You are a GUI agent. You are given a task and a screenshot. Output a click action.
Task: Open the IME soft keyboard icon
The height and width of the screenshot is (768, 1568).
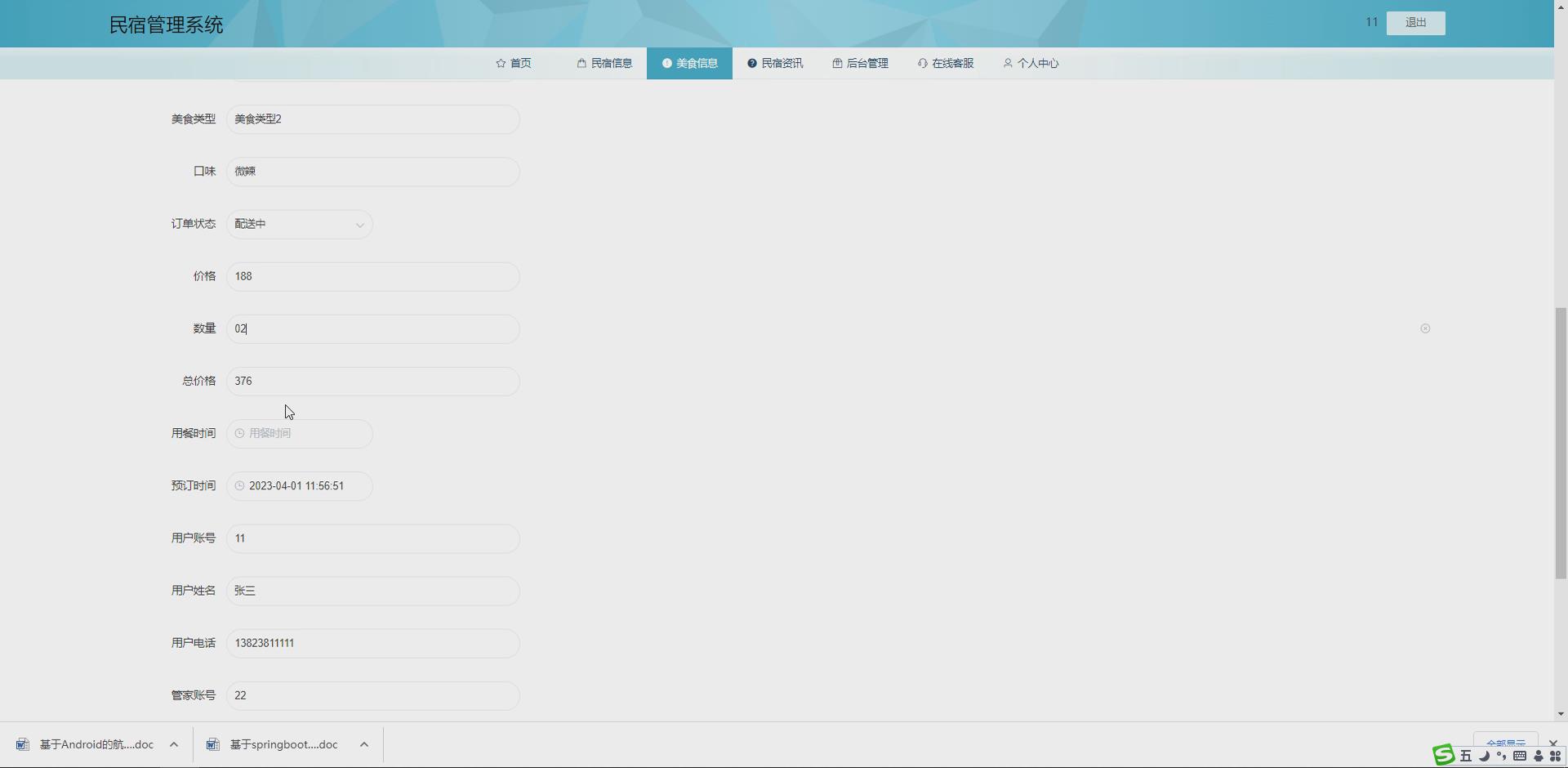click(1520, 756)
